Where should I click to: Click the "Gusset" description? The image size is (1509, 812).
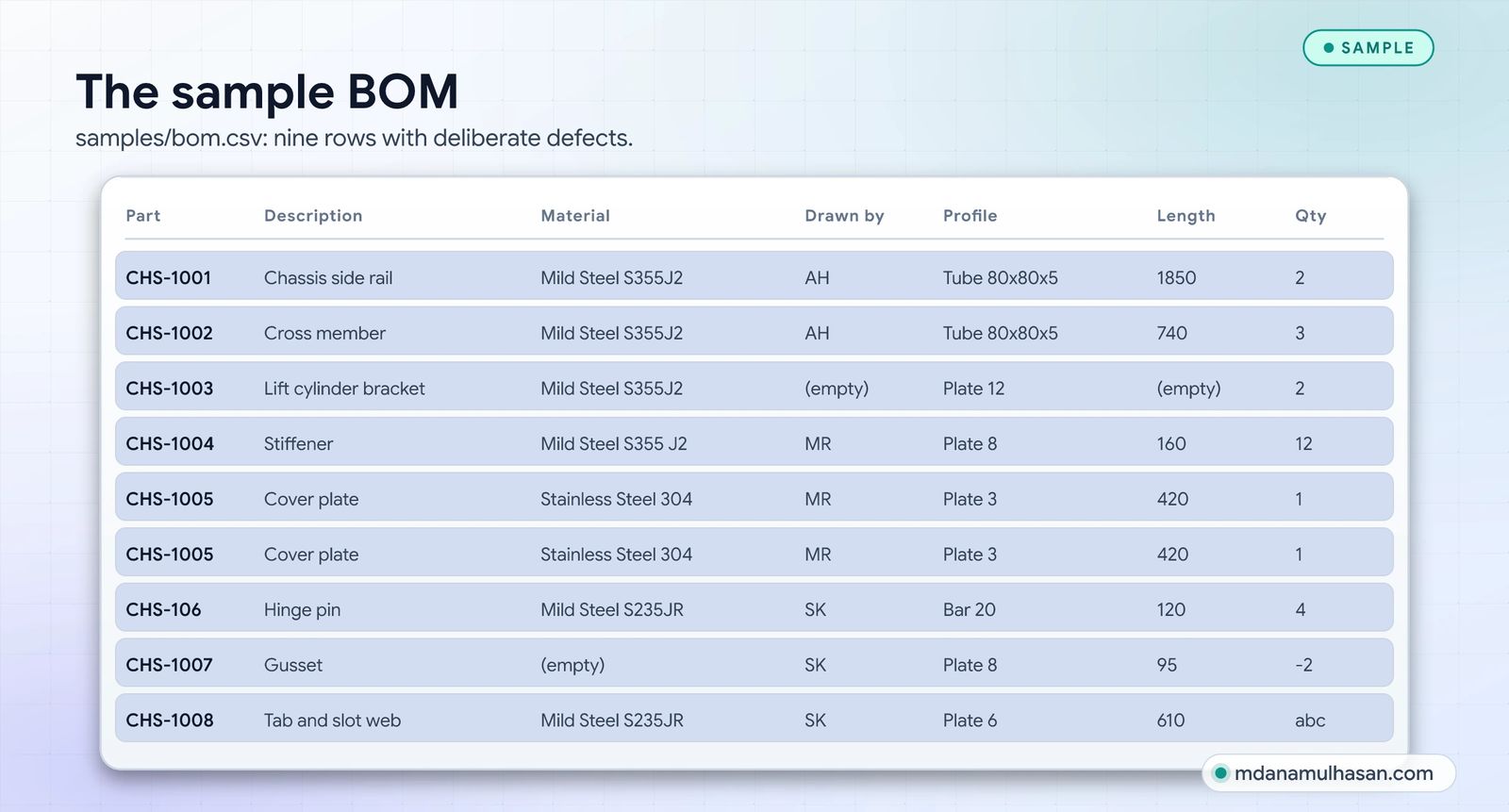pyautogui.click(x=292, y=666)
